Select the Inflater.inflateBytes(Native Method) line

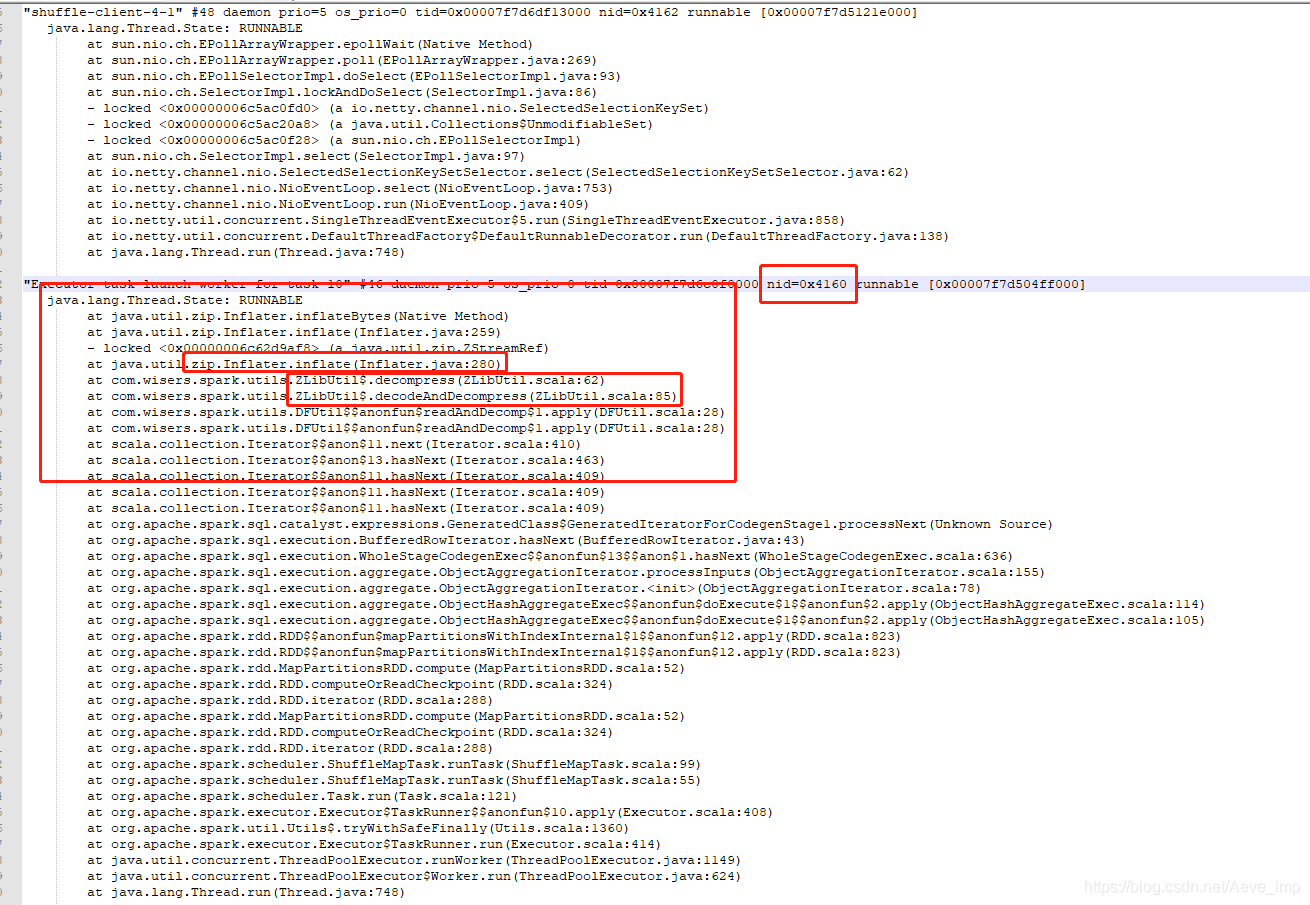pos(298,316)
